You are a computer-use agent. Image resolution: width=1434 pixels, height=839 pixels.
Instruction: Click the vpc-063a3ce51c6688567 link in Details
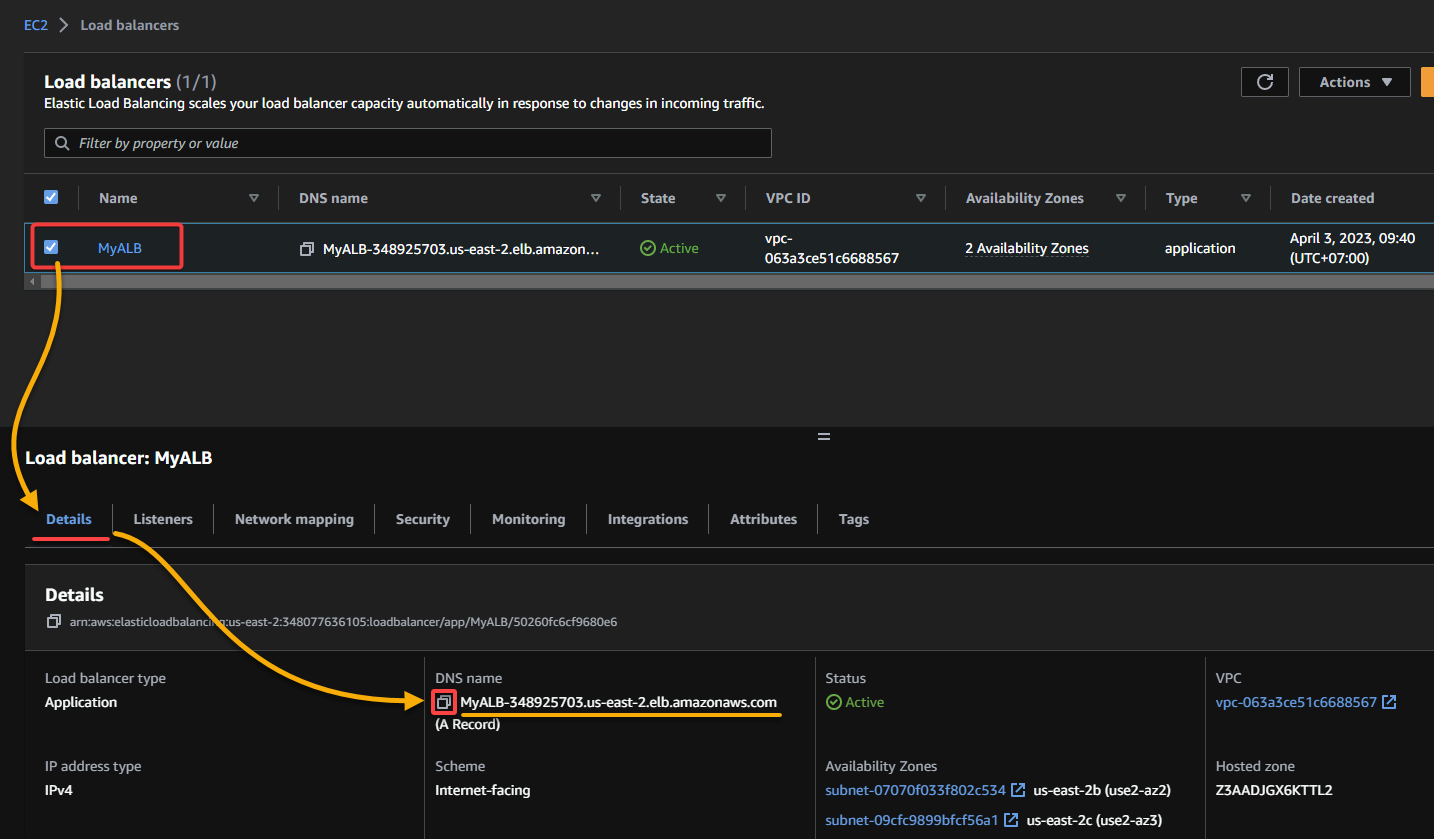click(x=1296, y=702)
